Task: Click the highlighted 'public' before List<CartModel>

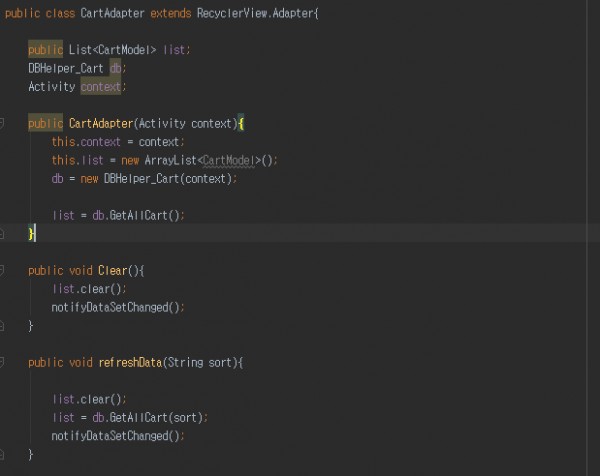Action: click(x=46, y=49)
